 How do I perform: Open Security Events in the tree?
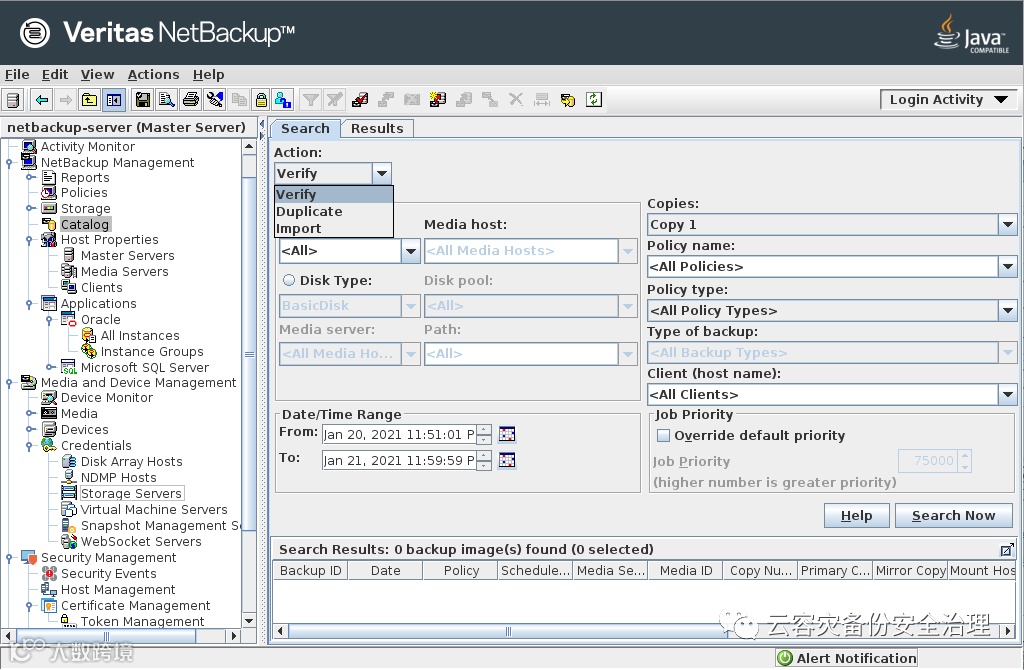(x=108, y=573)
